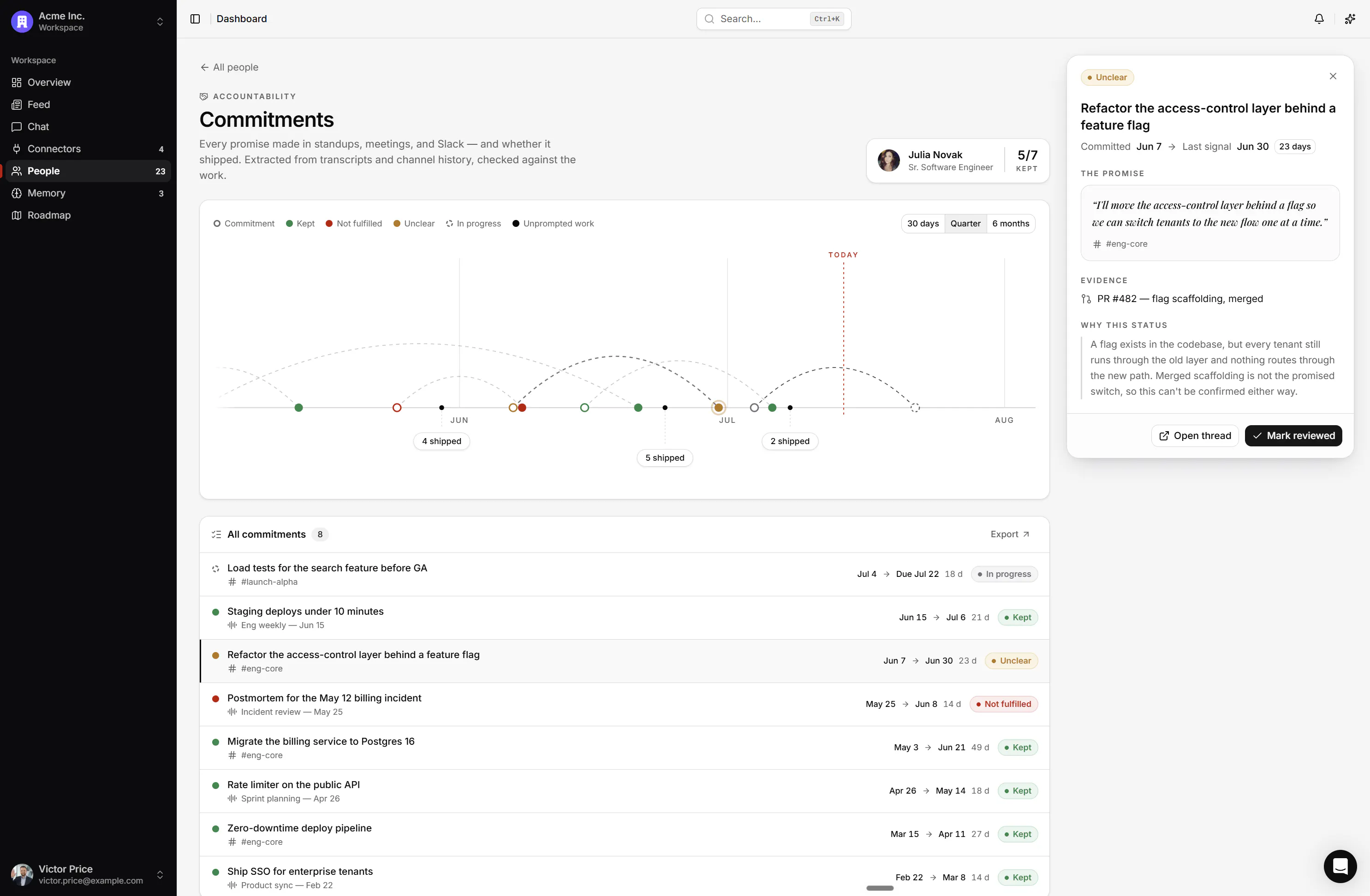
Task: Click the 2 shipped timeline label
Action: click(x=790, y=441)
